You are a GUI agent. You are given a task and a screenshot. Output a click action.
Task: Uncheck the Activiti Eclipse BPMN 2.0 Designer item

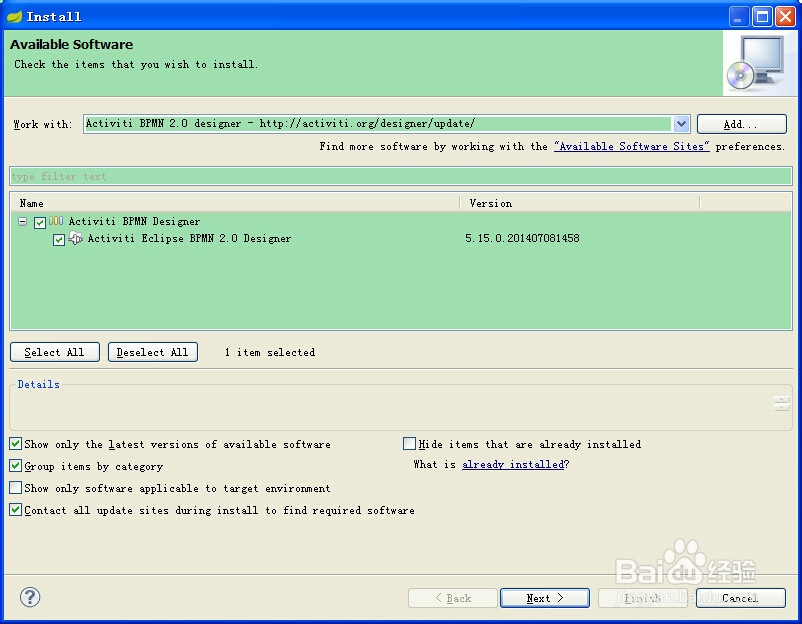pos(59,239)
